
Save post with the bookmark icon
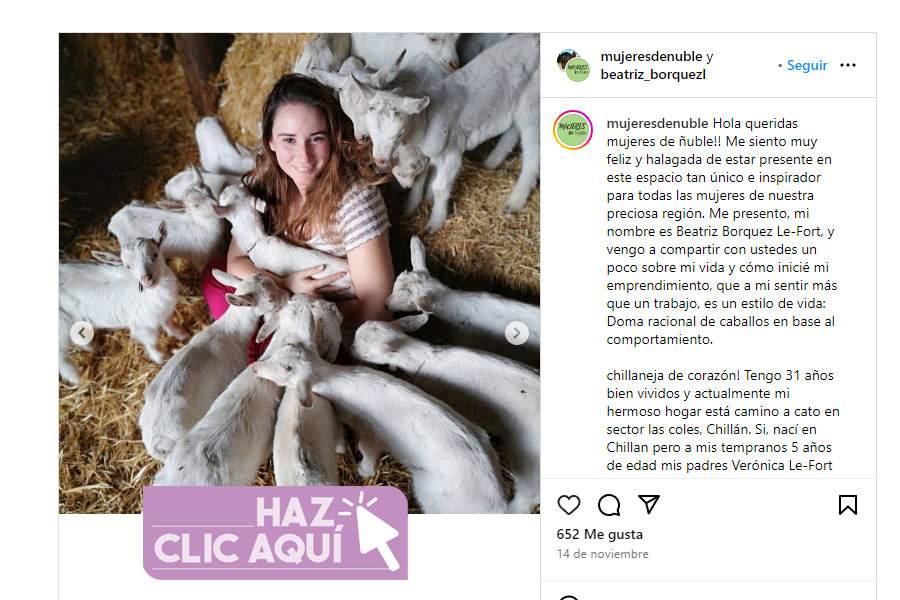848,505
